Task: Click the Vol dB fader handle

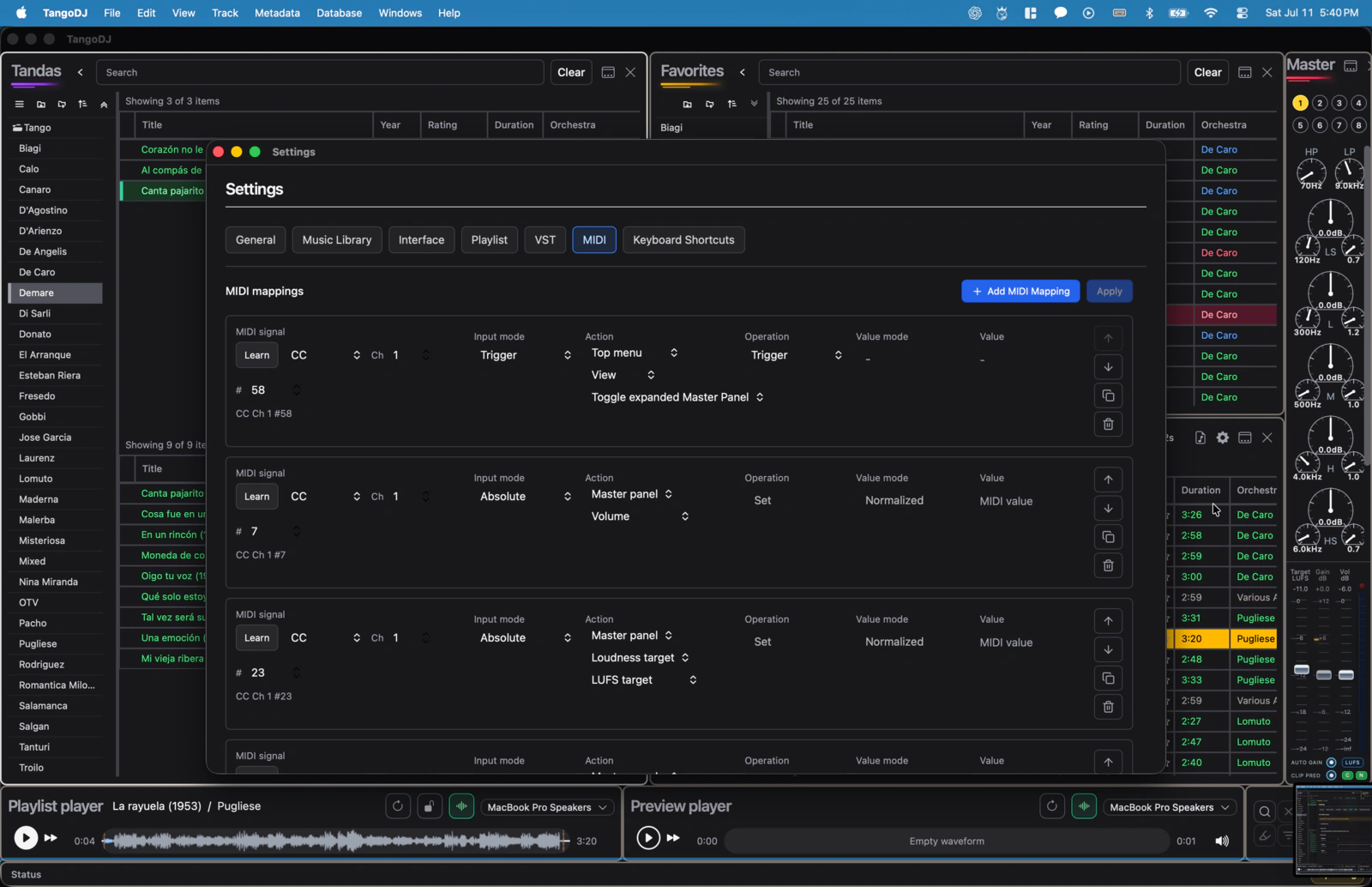Action: click(1346, 675)
